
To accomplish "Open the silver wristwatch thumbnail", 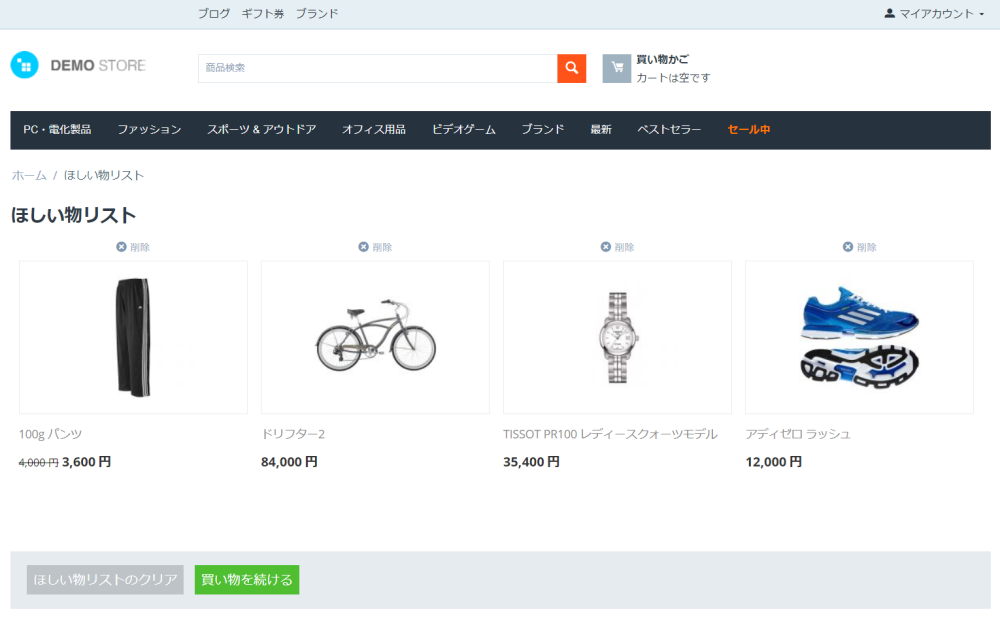I will [617, 337].
